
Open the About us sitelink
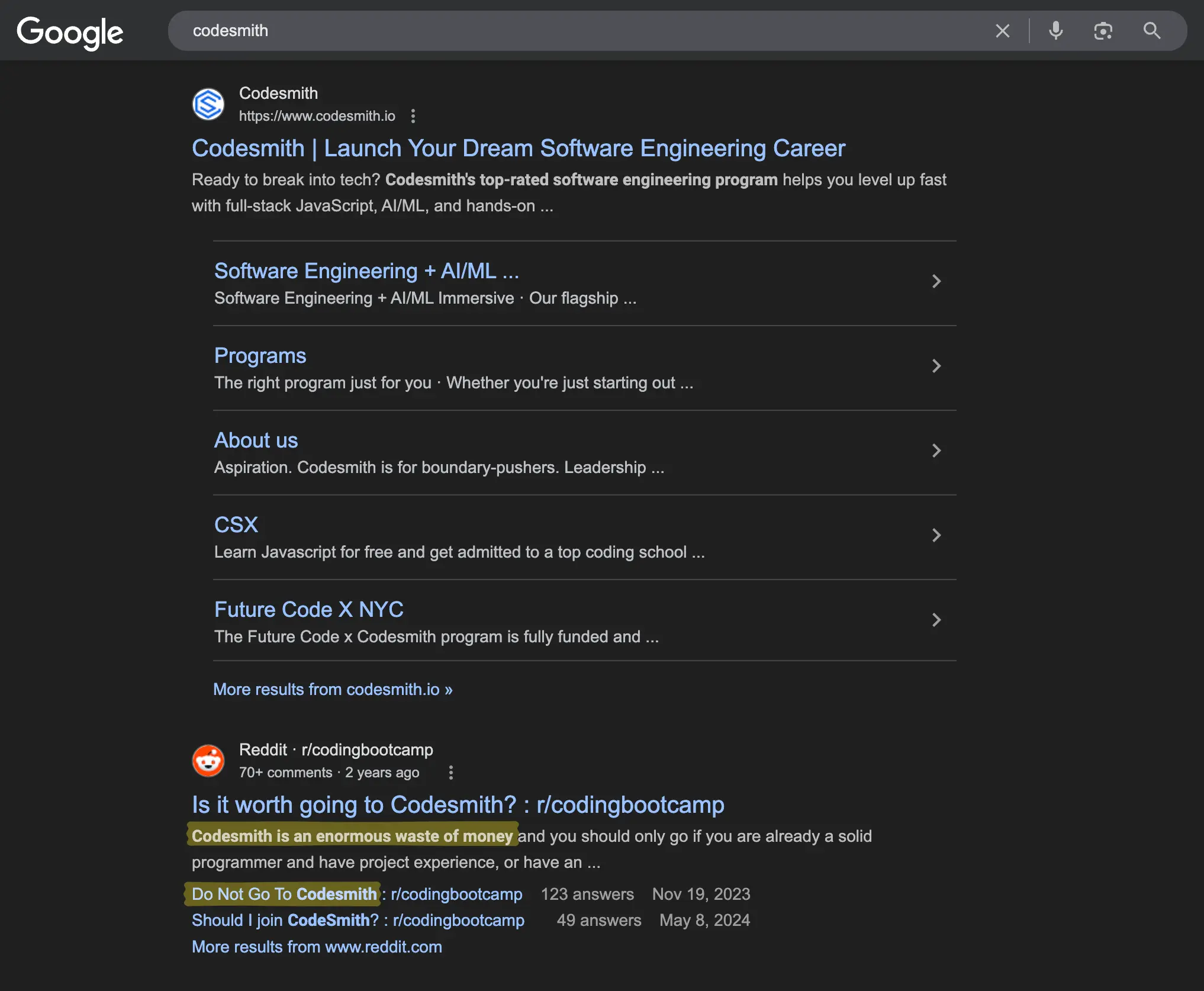coord(256,440)
